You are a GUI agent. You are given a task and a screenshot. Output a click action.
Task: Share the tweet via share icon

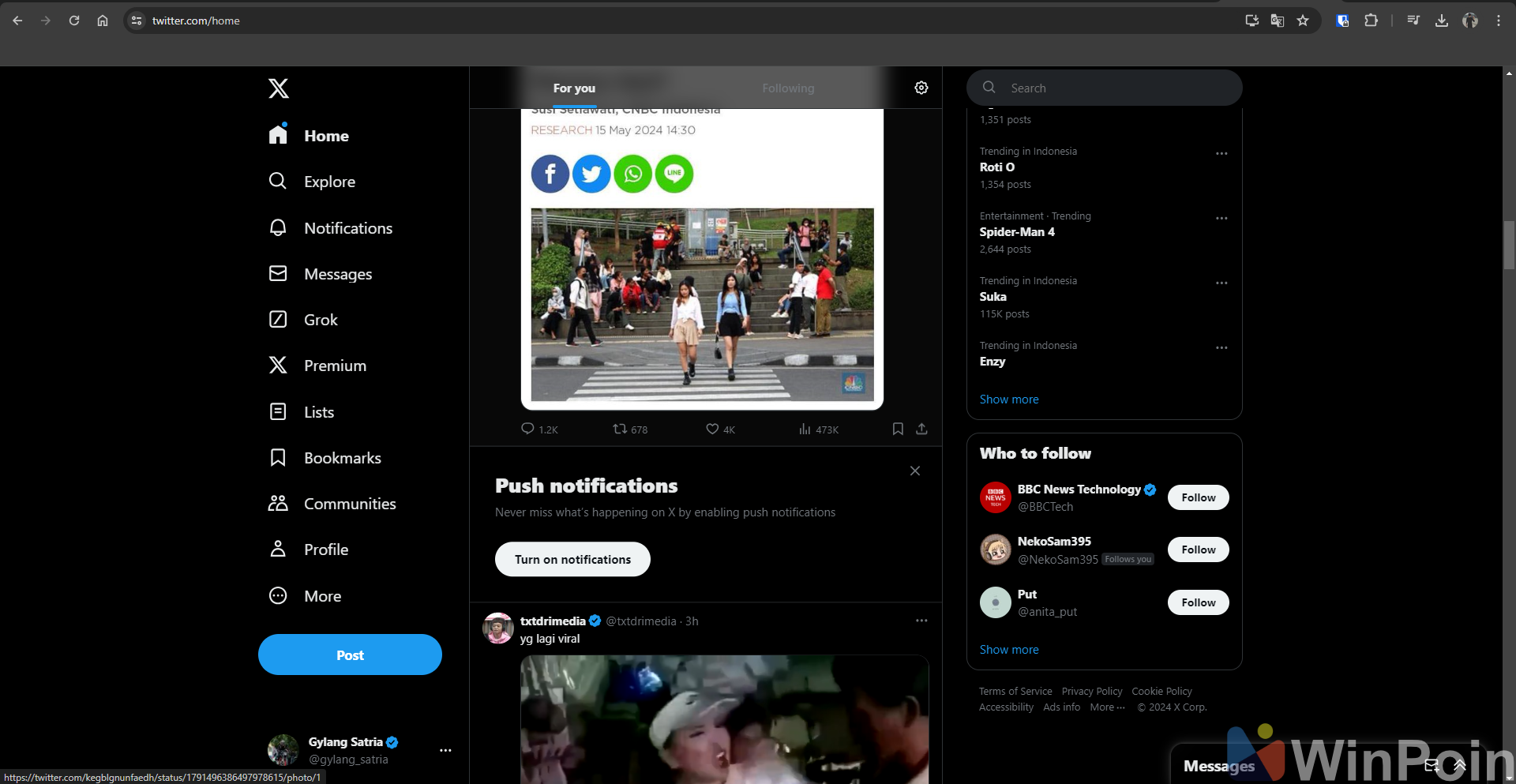click(921, 429)
